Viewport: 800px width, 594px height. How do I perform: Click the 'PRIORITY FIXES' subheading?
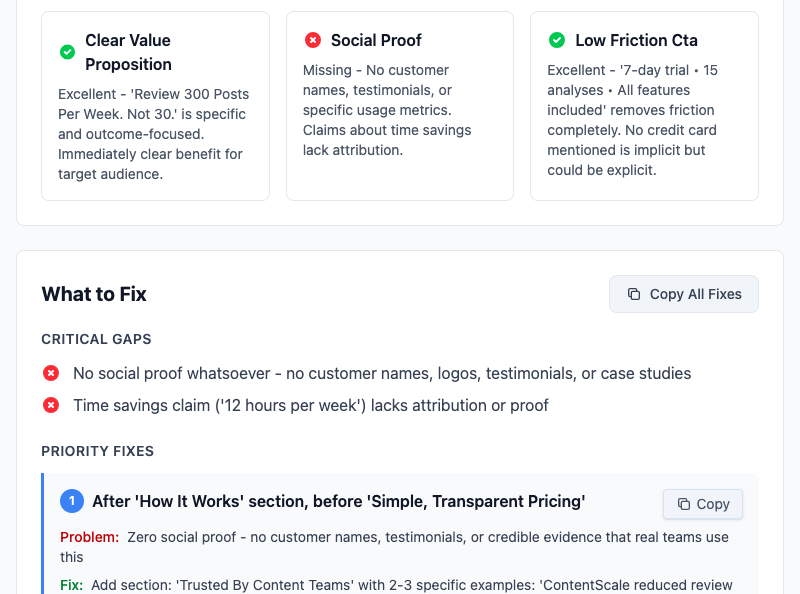[x=97, y=451]
